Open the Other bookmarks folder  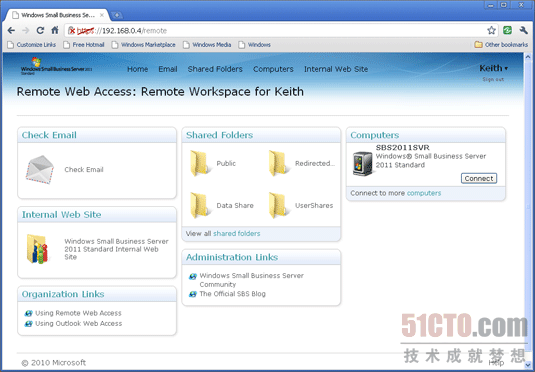(x=501, y=44)
